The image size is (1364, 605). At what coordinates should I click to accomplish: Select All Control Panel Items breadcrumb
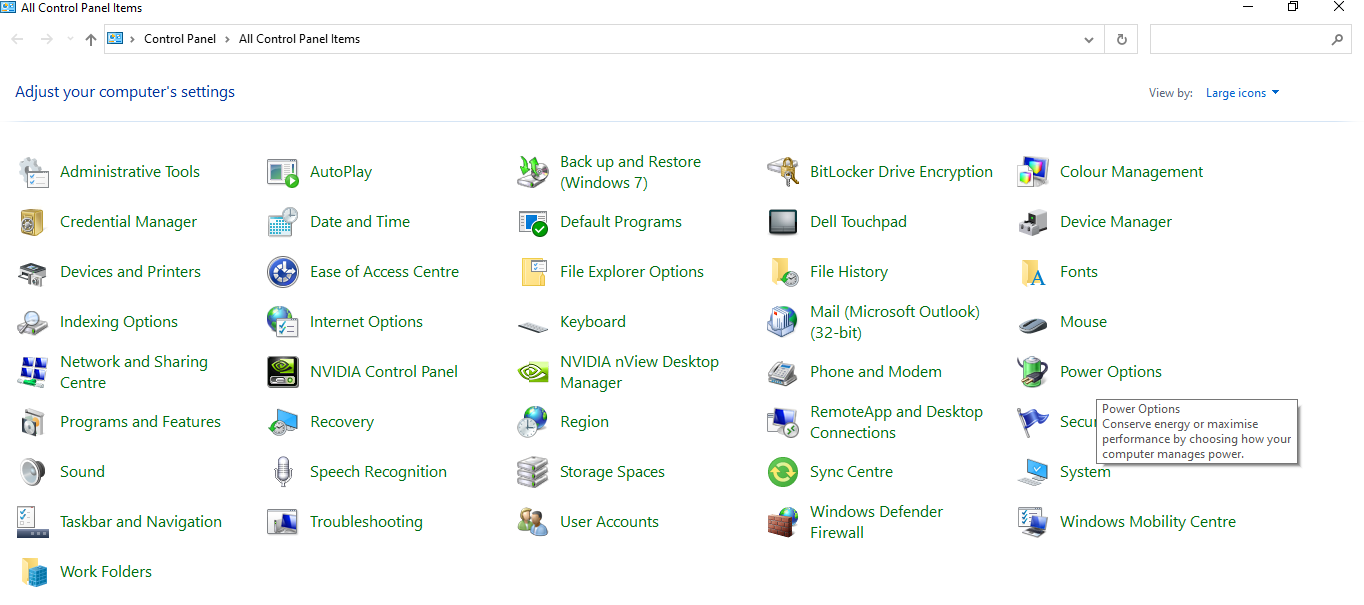(x=299, y=39)
